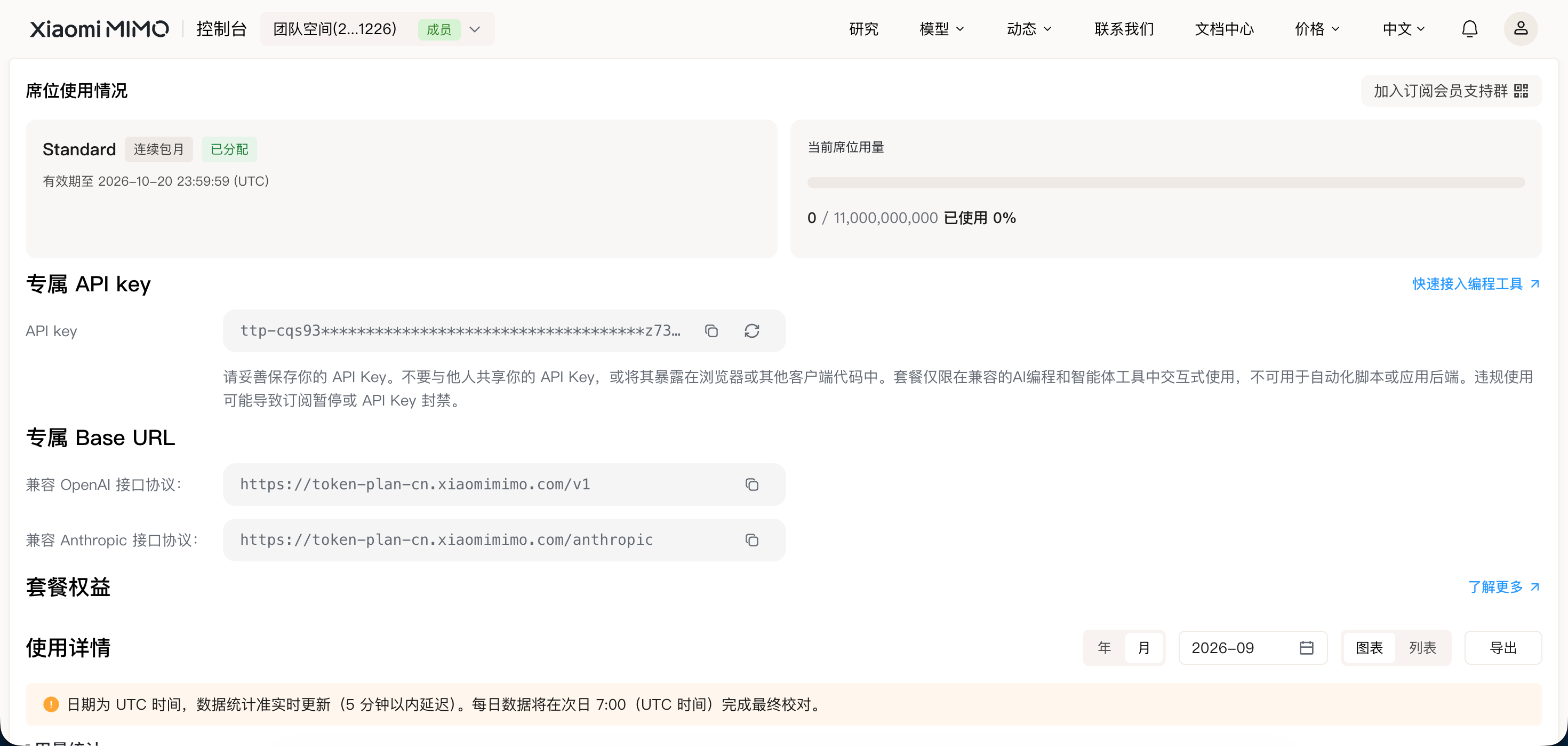Copy the OpenAI-compatible base URL
The width and height of the screenshot is (1568, 746).
pyautogui.click(x=752, y=485)
